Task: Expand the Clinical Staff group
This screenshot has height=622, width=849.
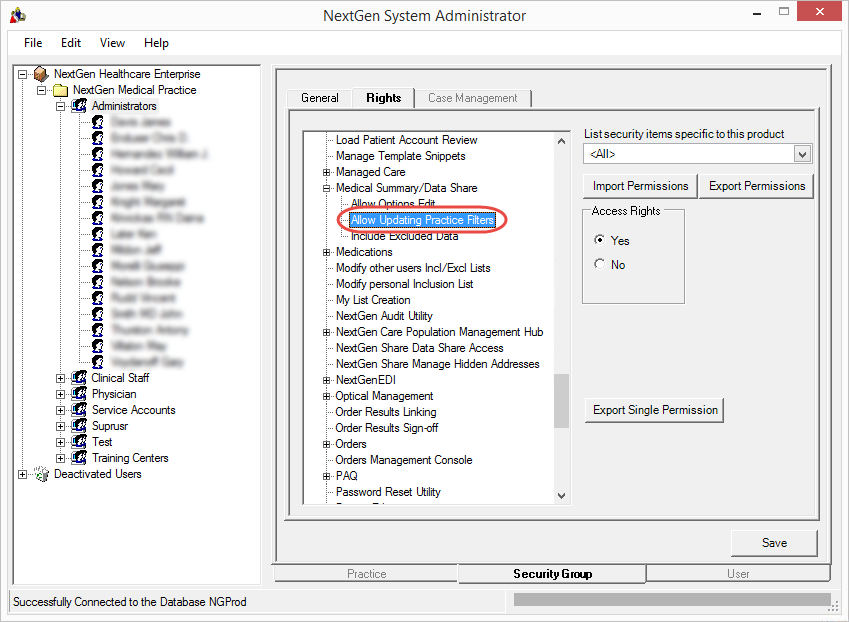Action: click(61, 378)
